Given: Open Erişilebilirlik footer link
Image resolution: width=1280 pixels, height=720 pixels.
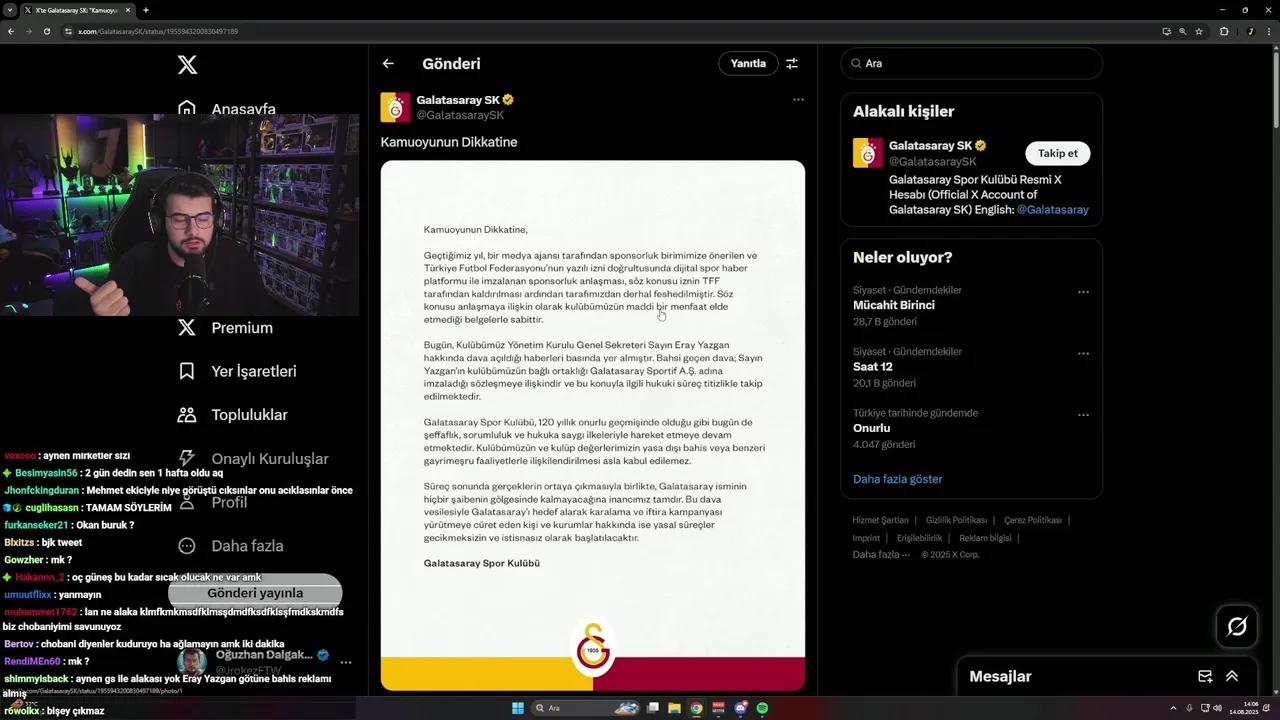Looking at the screenshot, I should (919, 538).
